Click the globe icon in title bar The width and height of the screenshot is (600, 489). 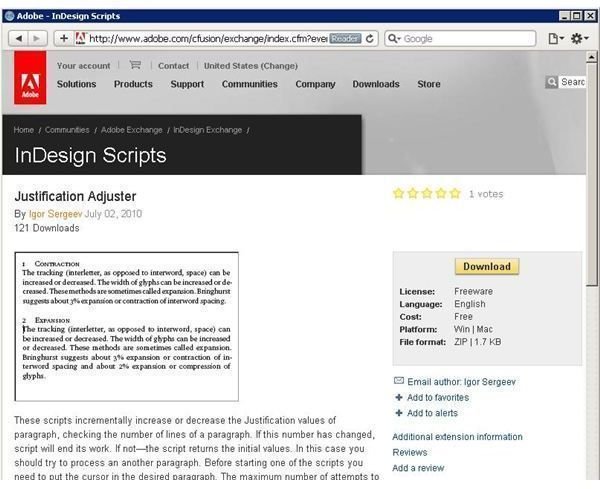click(x=9, y=16)
